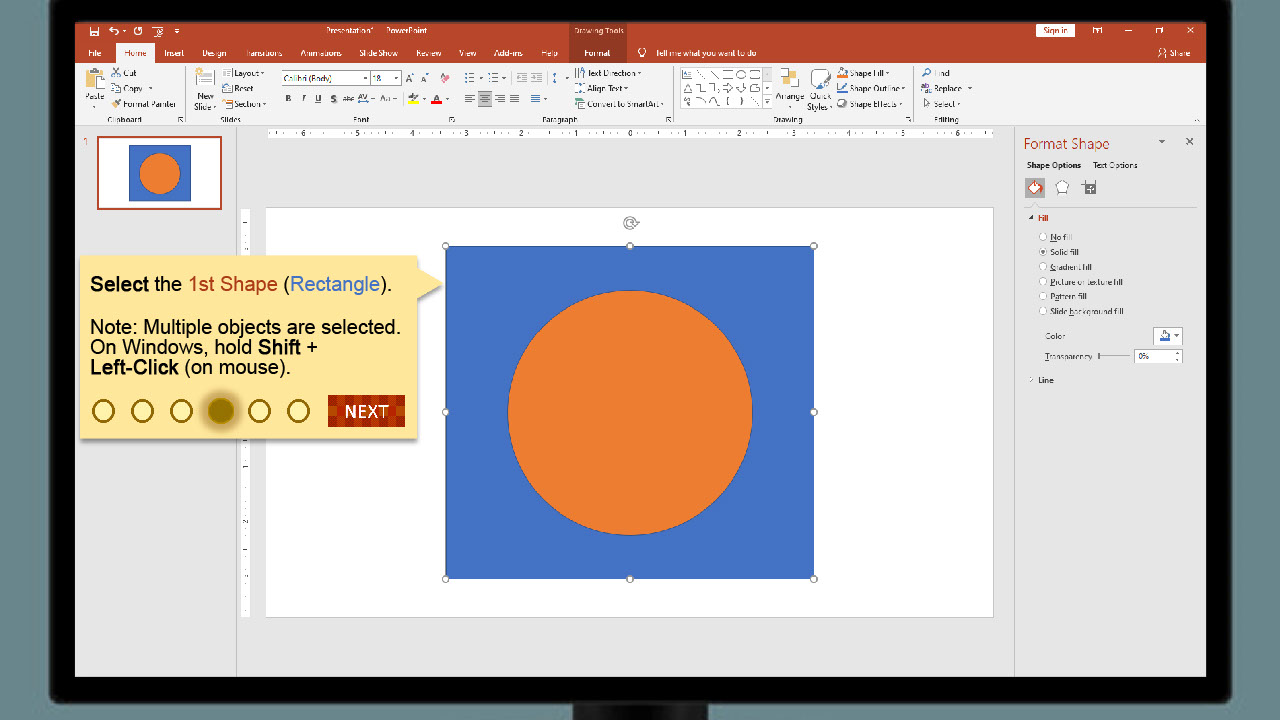The image size is (1280, 720).
Task: Open the Effects pentagon icon in Format Shape
Action: [x=1062, y=187]
